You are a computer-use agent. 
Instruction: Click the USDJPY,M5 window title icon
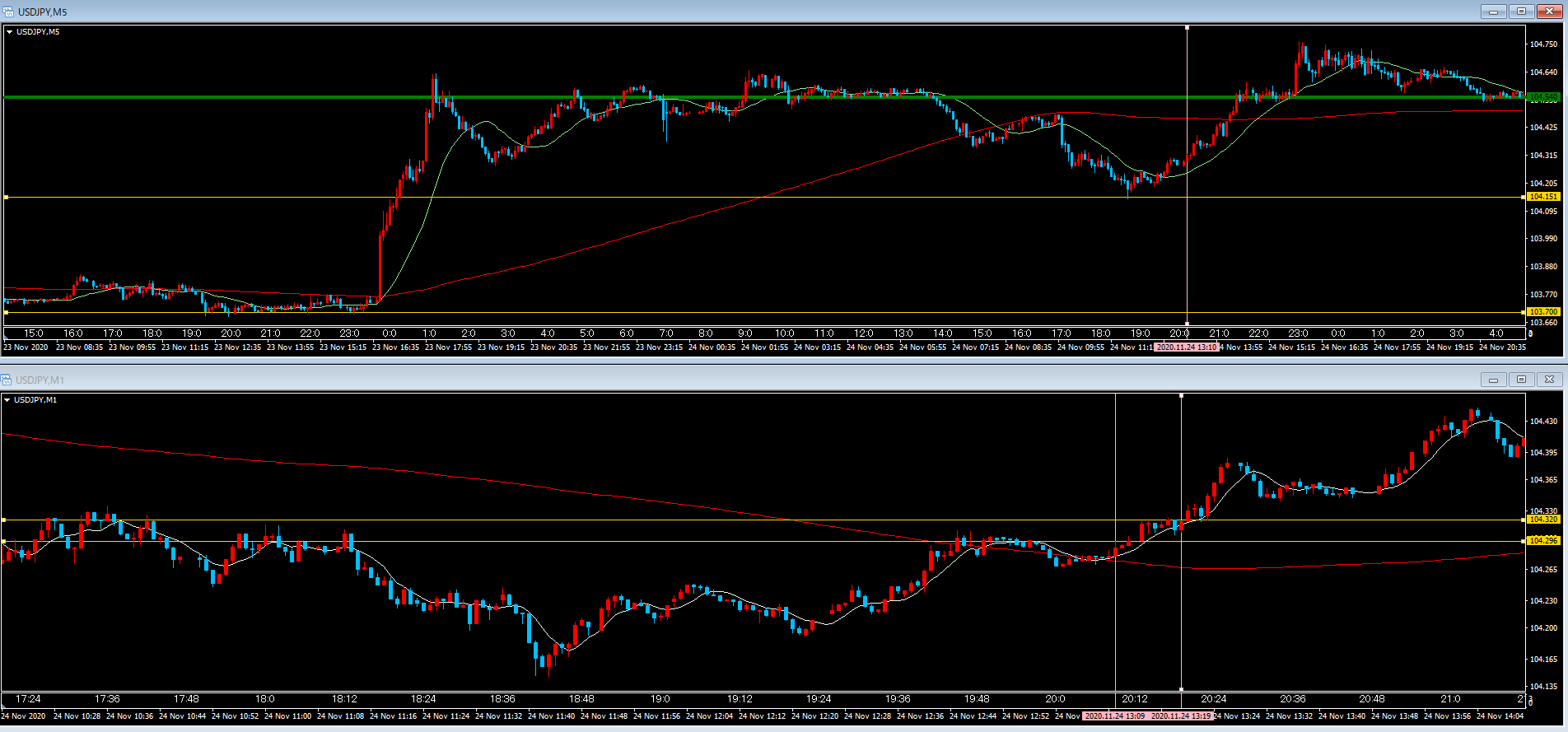pyautogui.click(x=8, y=12)
